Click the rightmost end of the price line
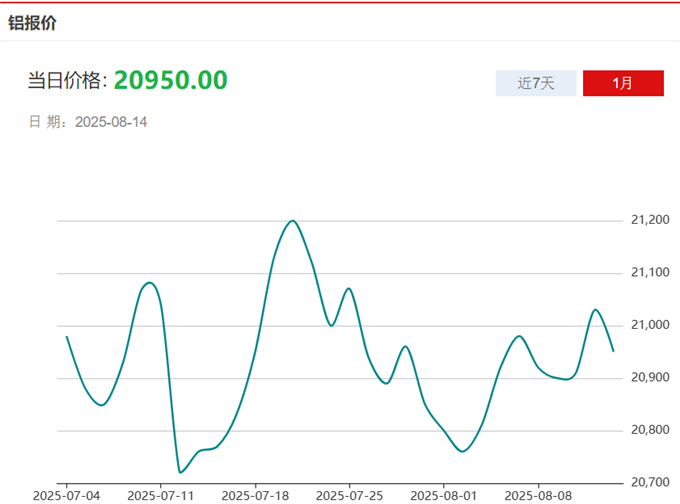680x504 pixels. tap(613, 351)
